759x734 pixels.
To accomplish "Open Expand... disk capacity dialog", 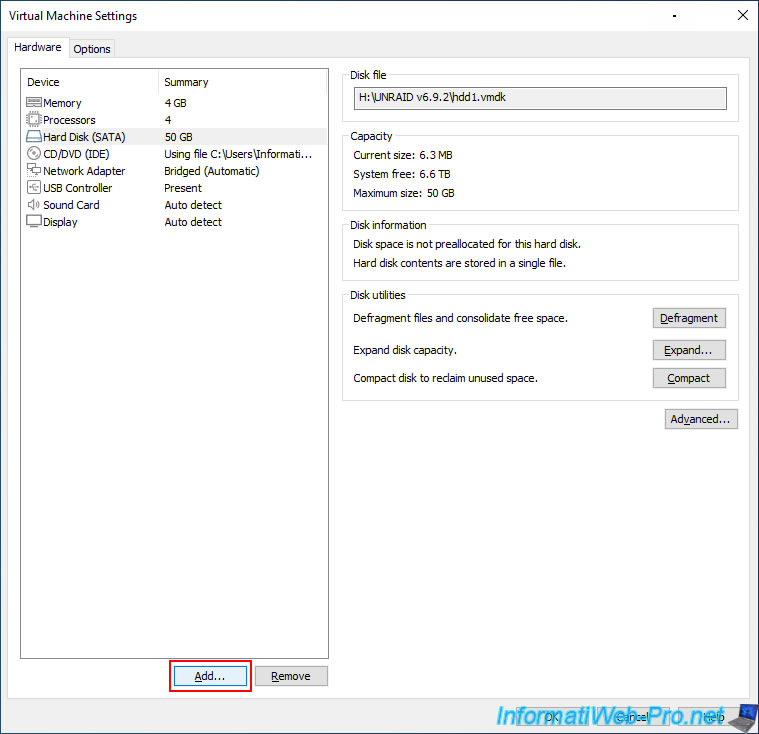I will 689,350.
